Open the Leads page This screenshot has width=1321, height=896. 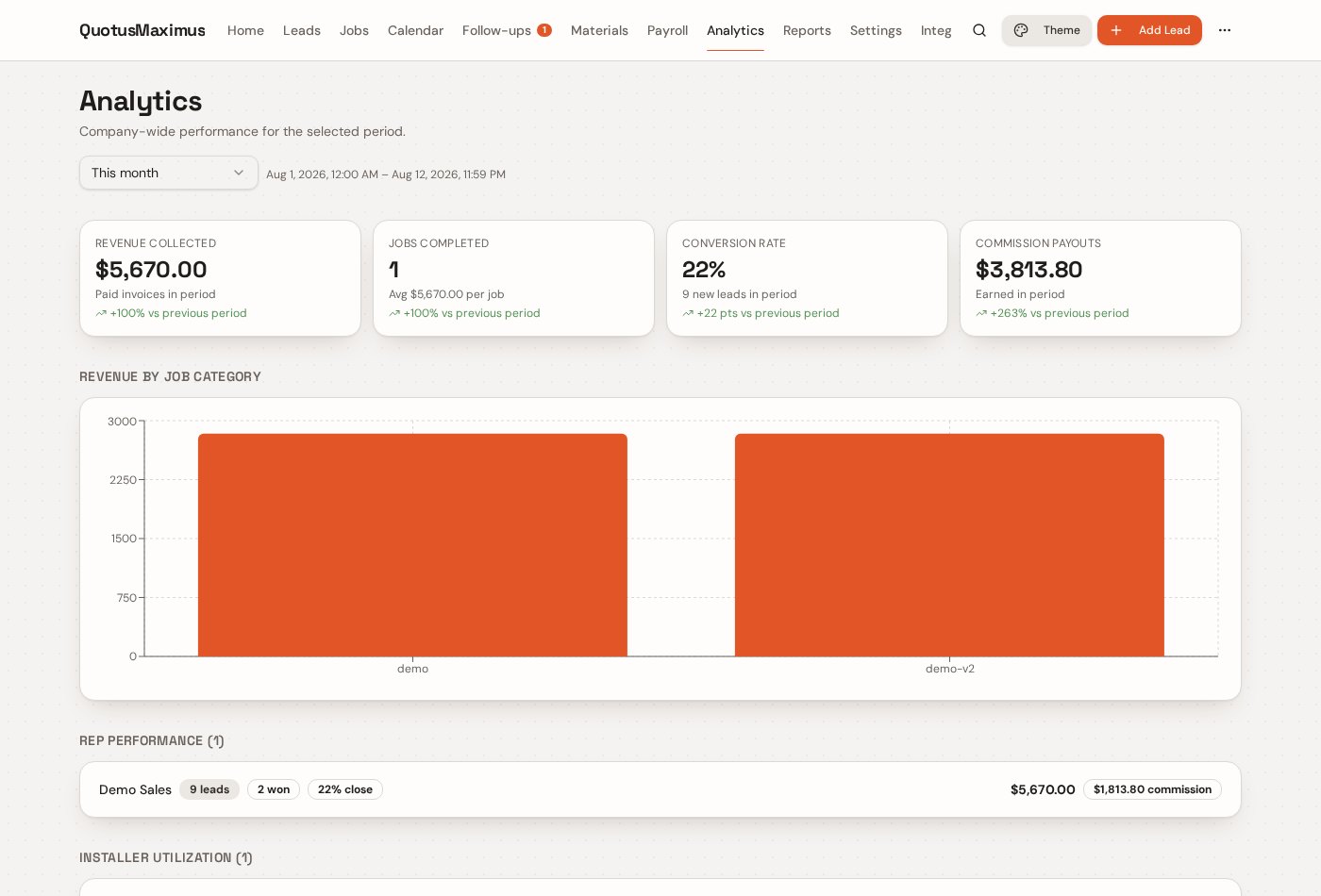pos(302,30)
